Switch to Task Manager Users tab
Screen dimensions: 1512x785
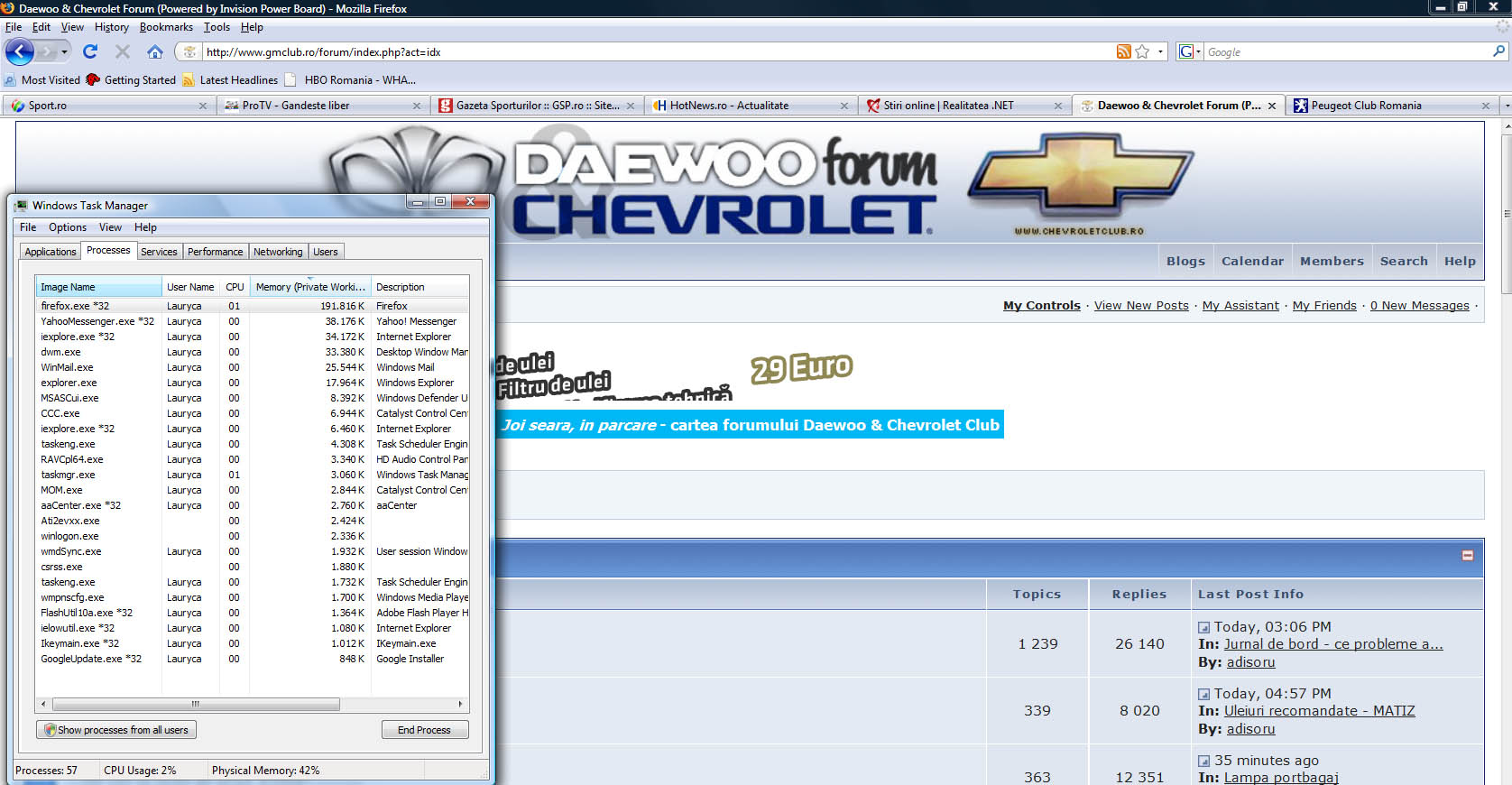point(326,252)
